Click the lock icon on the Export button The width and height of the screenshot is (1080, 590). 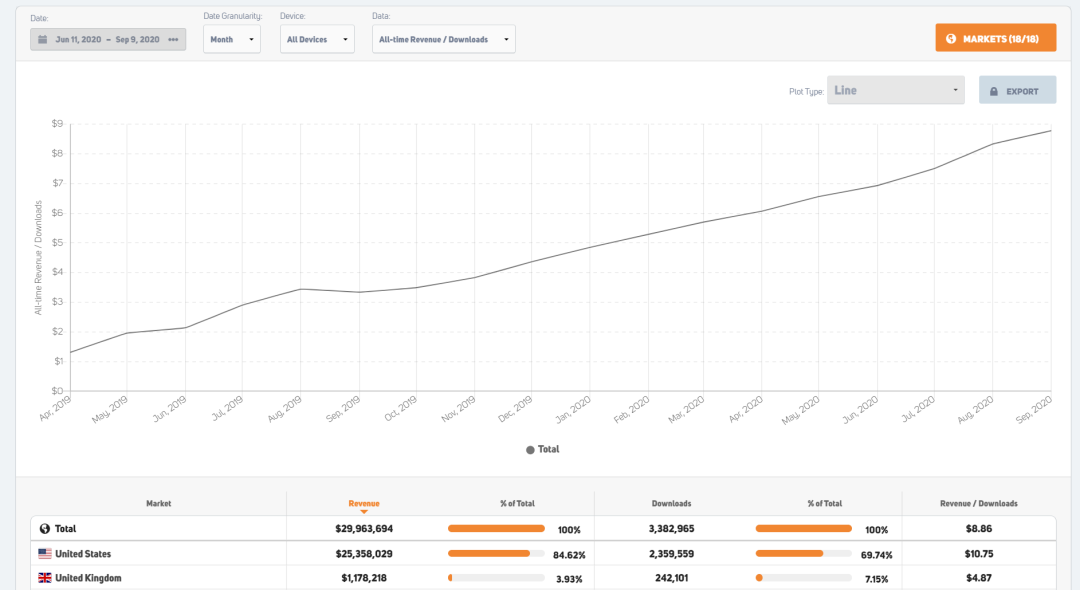click(993, 91)
